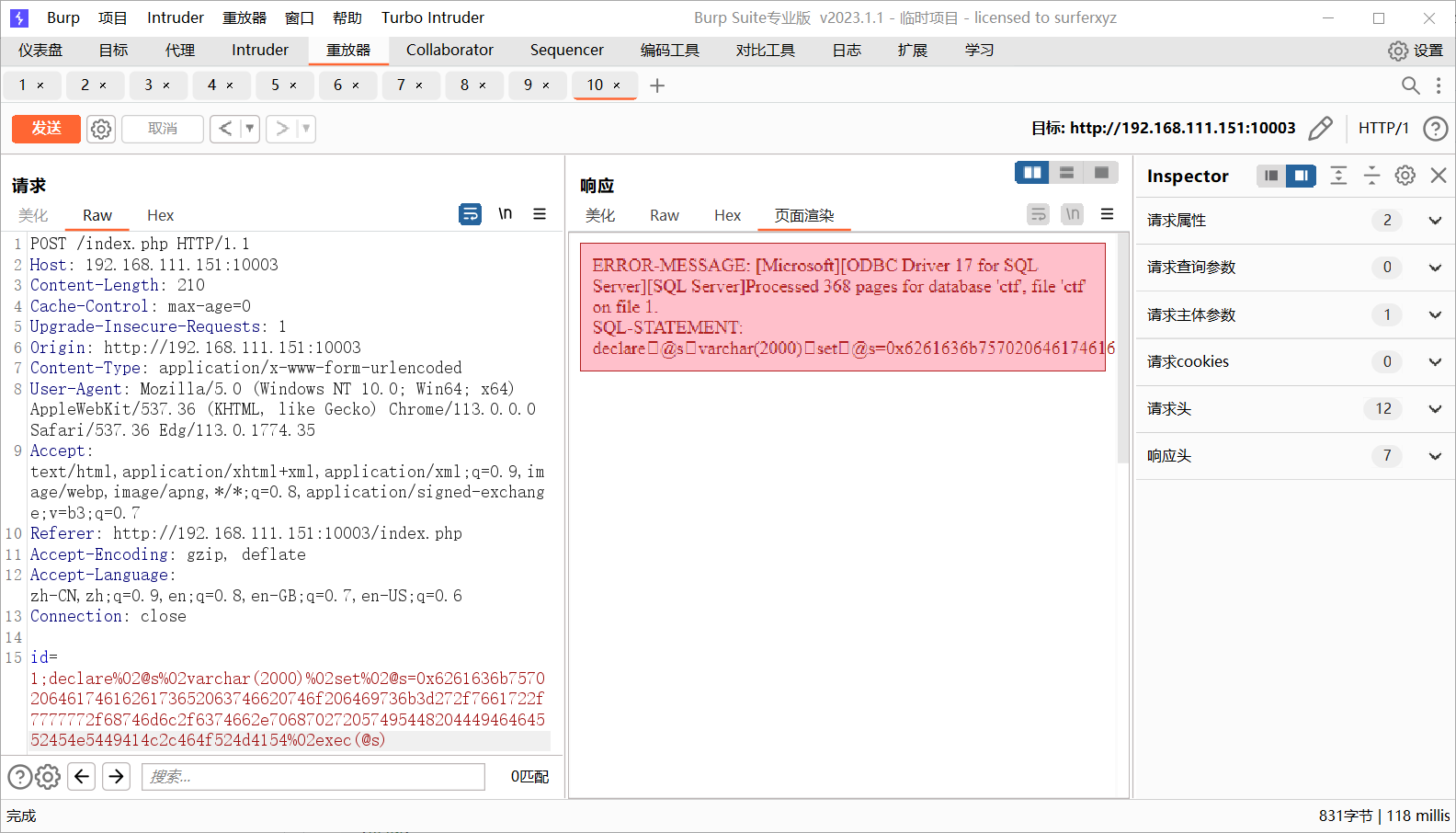Screen dimensions: 1456x833
Task: Go forward in request history arrow
Action: (282, 129)
